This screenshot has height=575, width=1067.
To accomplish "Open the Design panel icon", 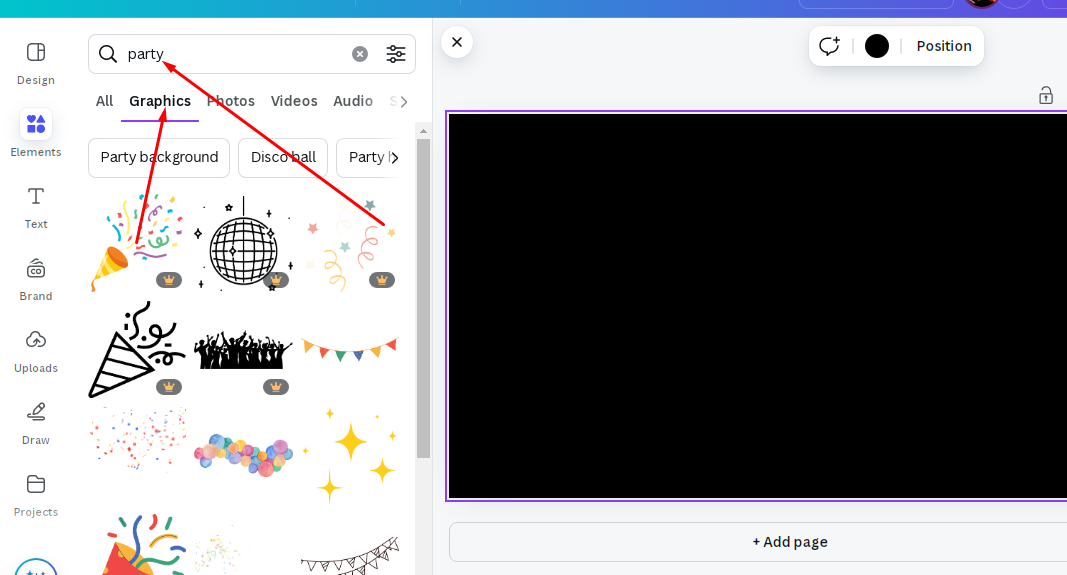I will tap(36, 52).
